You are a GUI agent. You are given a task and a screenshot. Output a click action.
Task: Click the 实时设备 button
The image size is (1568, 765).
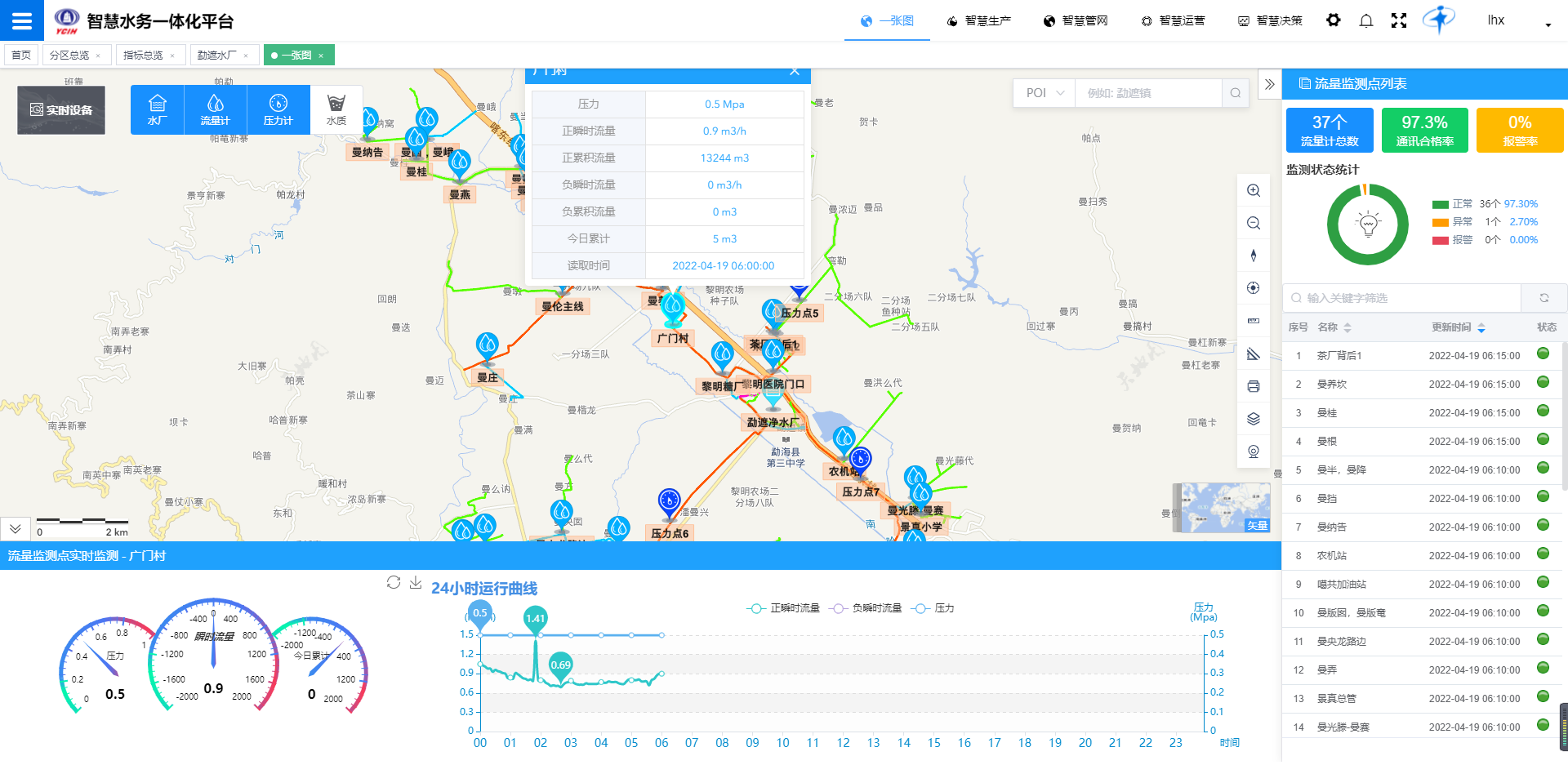coord(61,110)
